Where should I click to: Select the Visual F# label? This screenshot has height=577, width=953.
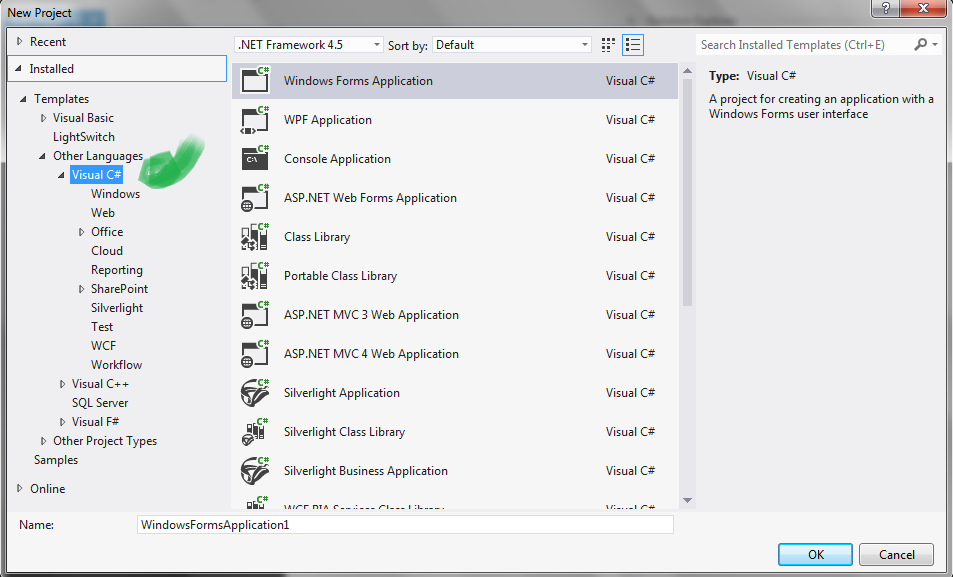95,422
